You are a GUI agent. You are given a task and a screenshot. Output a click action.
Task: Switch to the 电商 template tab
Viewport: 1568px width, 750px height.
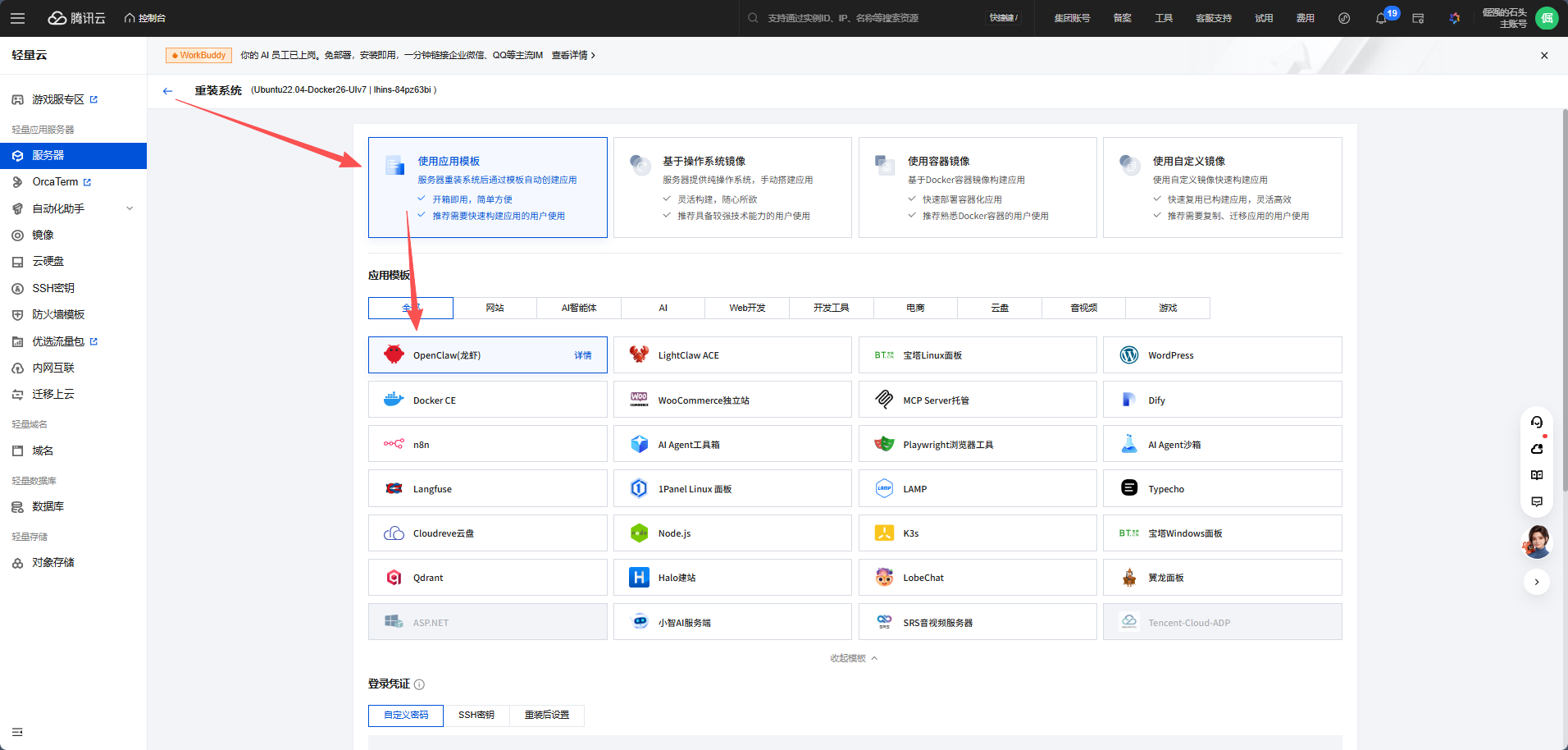click(915, 308)
